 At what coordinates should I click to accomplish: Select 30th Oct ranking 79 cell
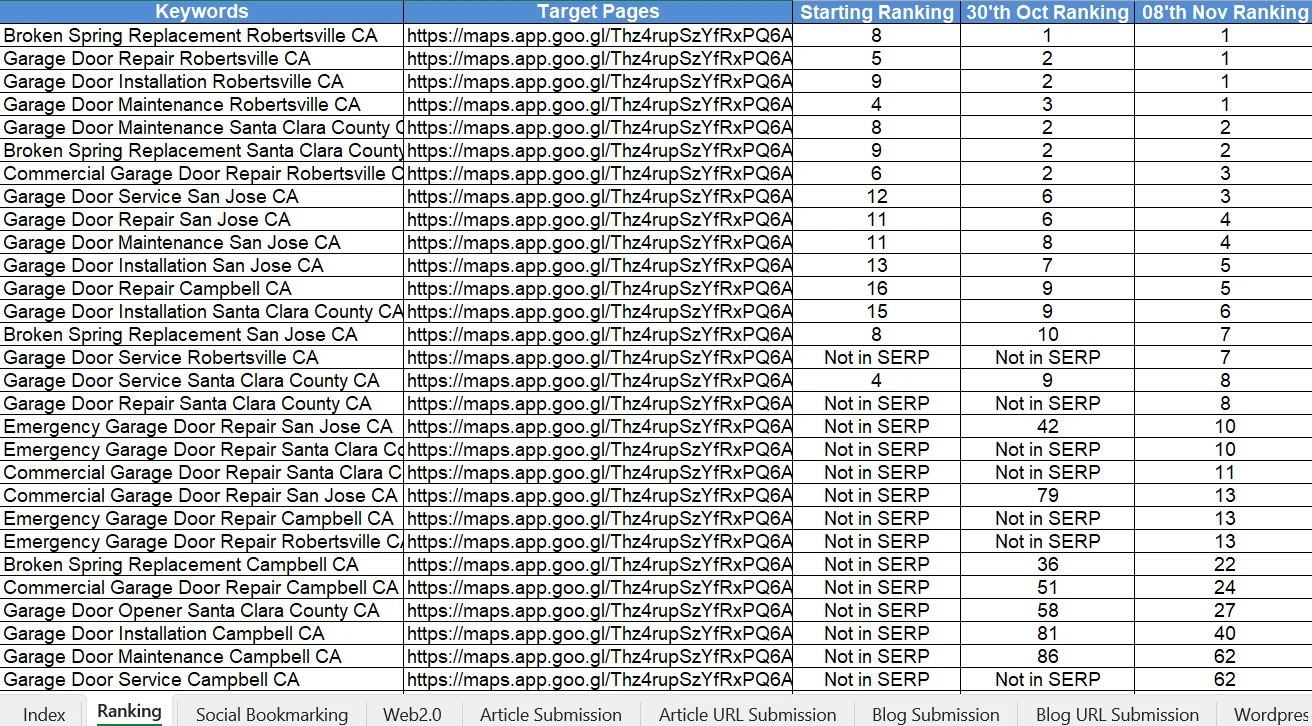point(1047,495)
